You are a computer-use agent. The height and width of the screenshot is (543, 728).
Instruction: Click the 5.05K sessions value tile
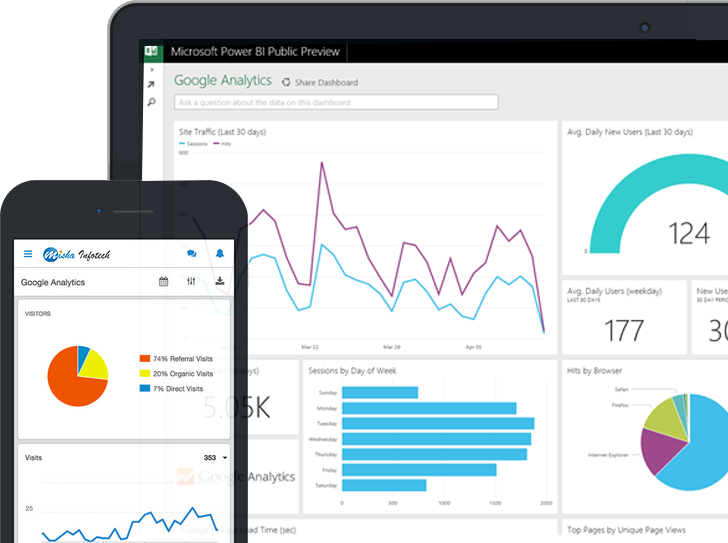coord(237,408)
